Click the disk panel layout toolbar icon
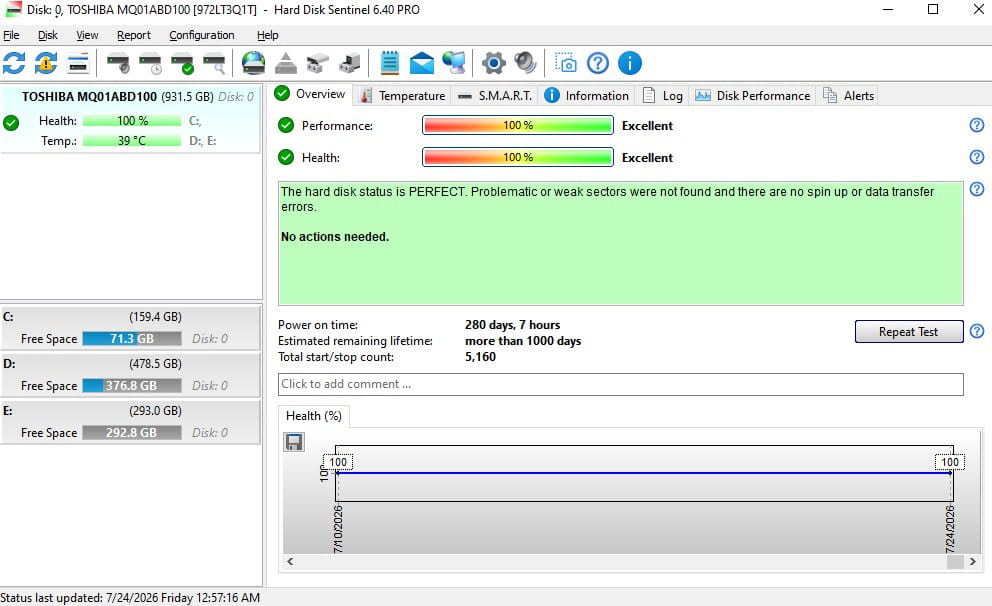 click(78, 63)
